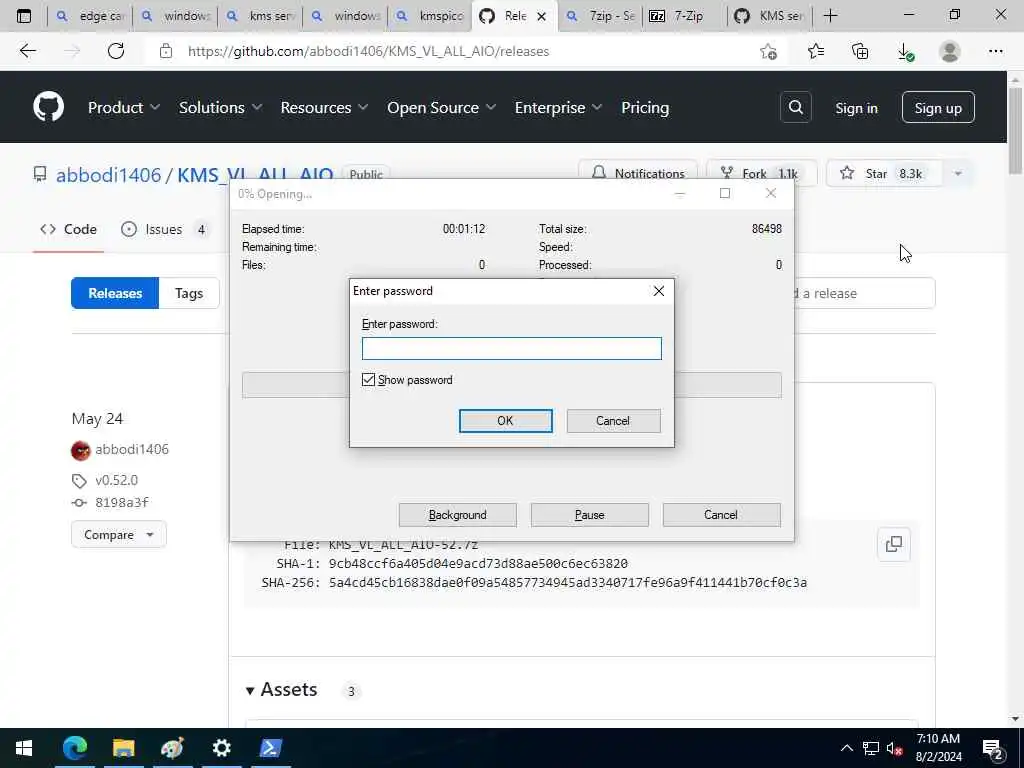Viewport: 1024px width, 768px height.
Task: Open Settings gear from the taskbar
Action: coord(221,748)
